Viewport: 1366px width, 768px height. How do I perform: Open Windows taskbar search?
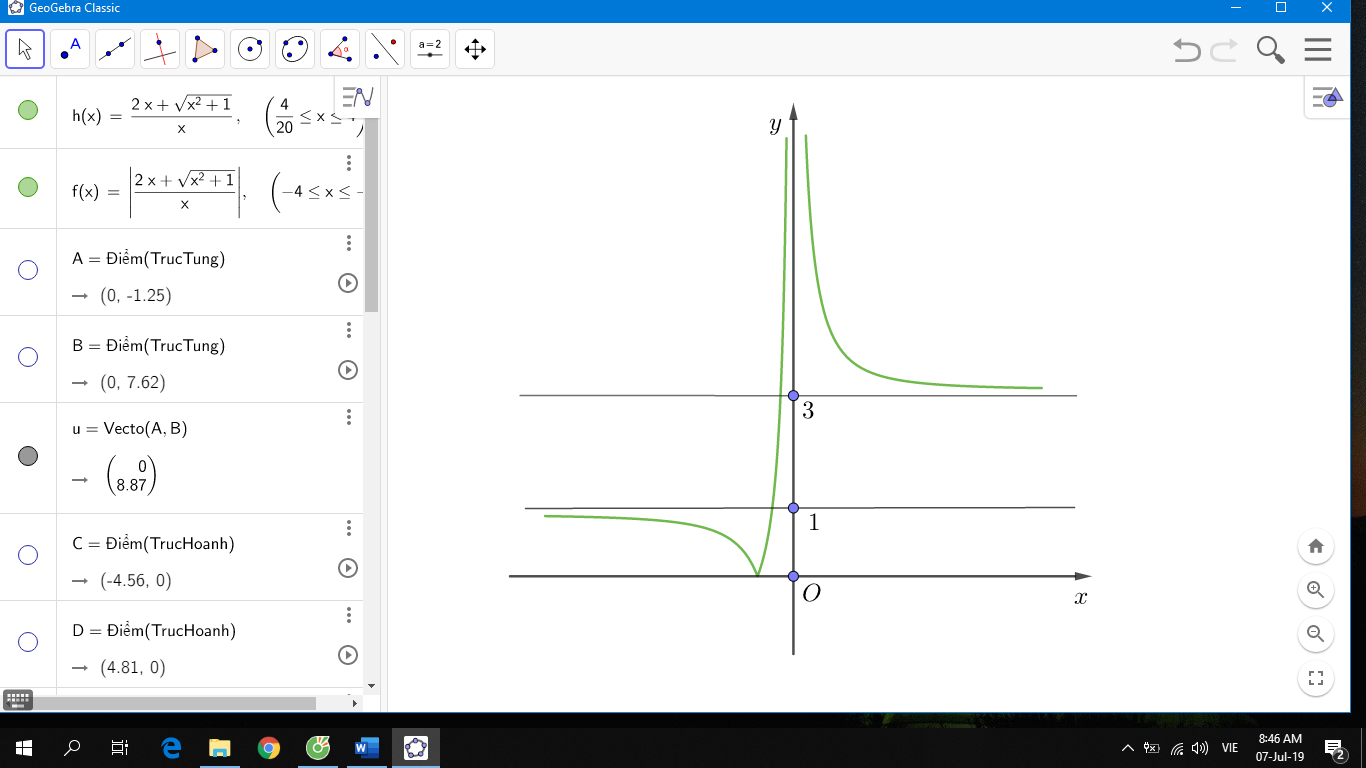click(x=72, y=747)
